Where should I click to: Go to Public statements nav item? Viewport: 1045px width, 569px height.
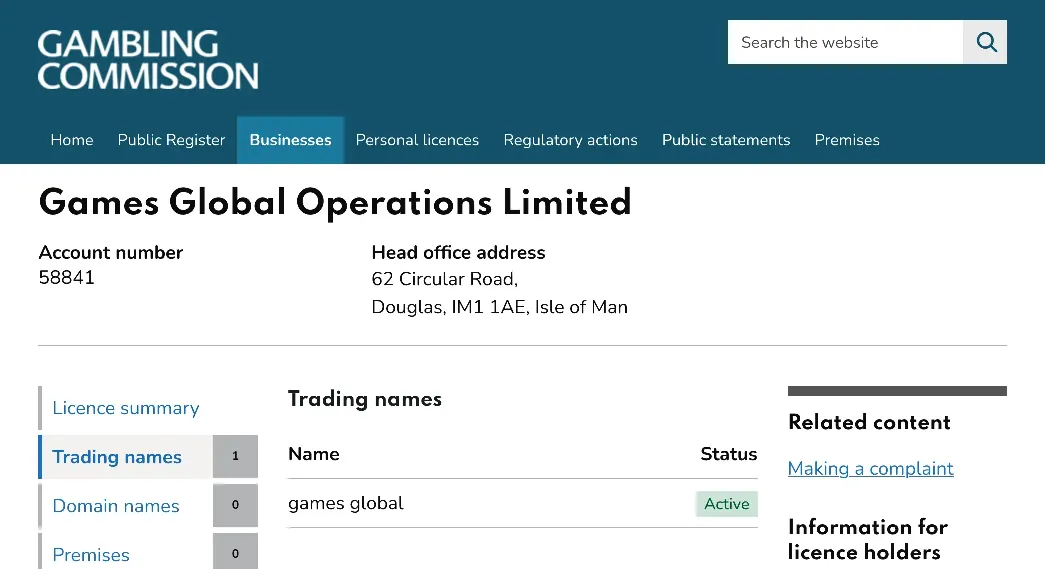726,140
